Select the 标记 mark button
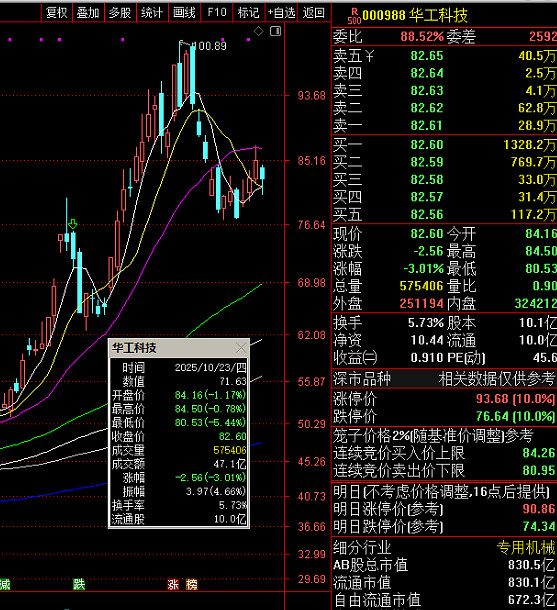The width and height of the screenshot is (557, 610). [x=249, y=13]
